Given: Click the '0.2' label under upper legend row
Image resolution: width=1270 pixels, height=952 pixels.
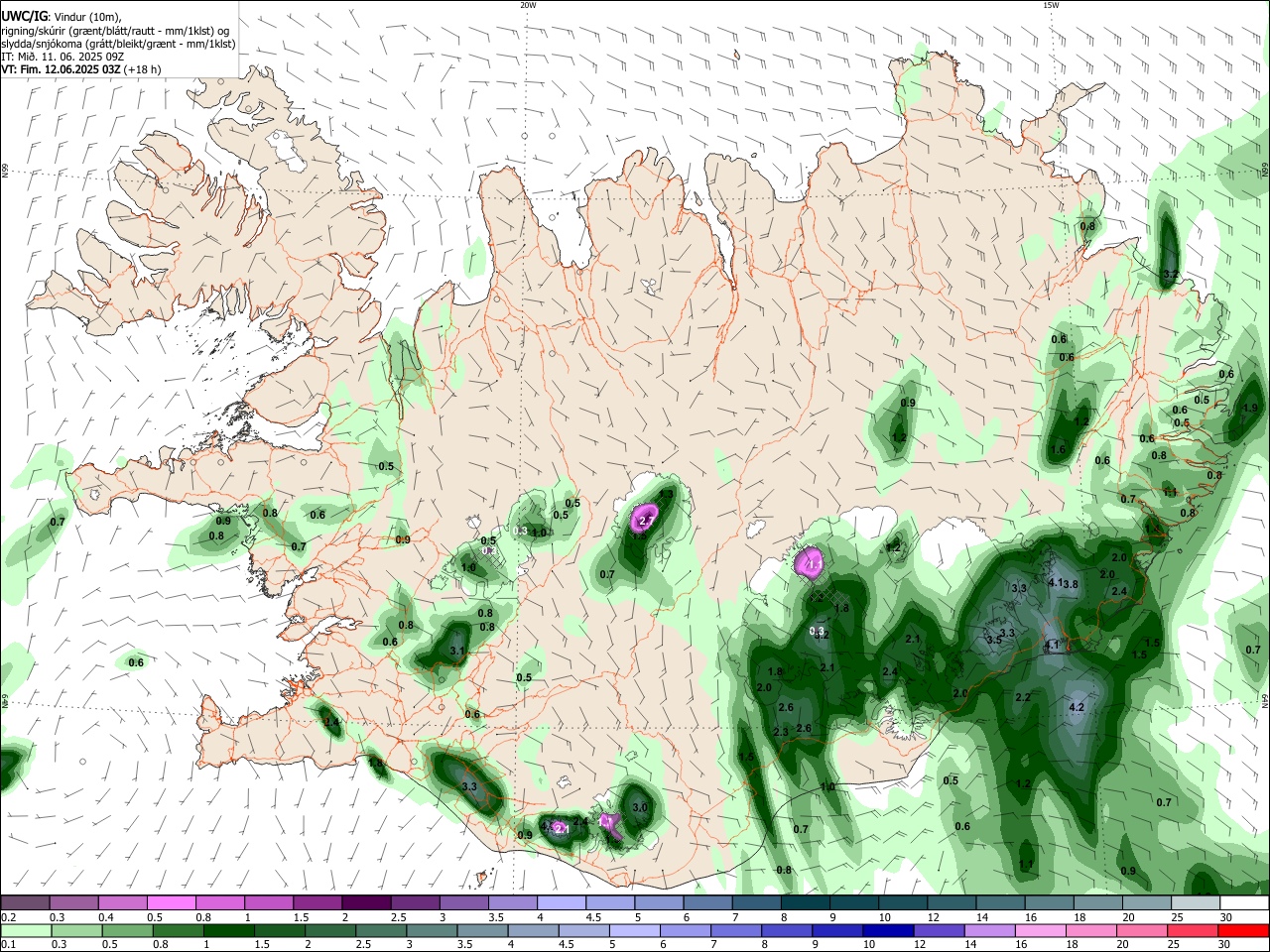Looking at the screenshot, I should click(8, 917).
